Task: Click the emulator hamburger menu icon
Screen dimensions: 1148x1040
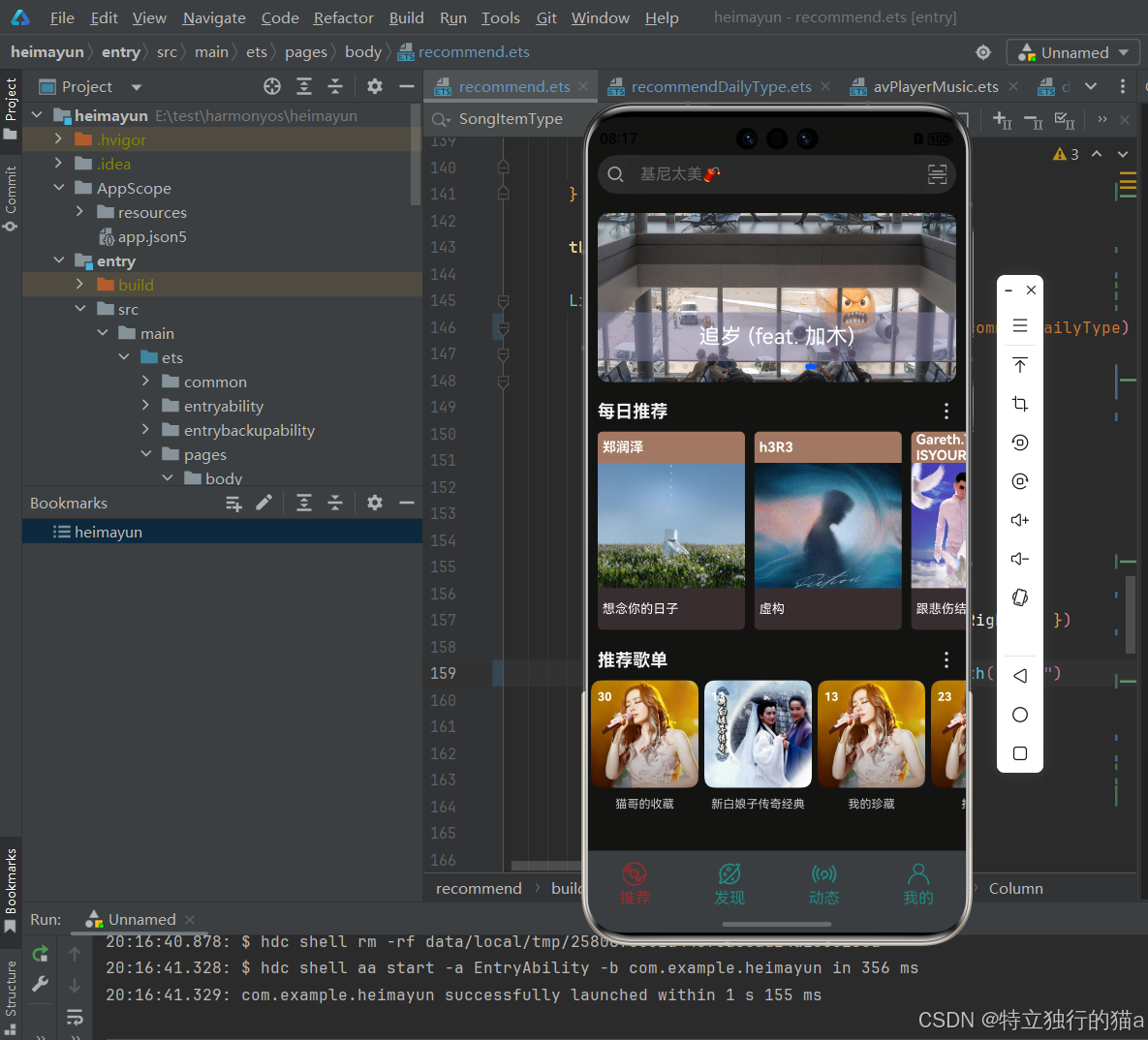Action: (x=1020, y=325)
